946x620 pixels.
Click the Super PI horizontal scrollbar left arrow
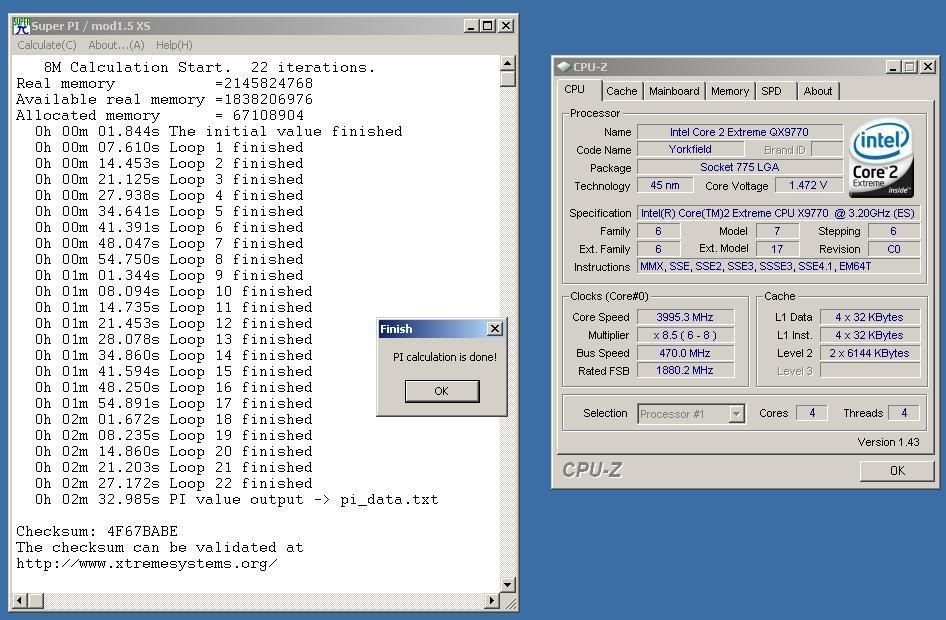coord(19,600)
